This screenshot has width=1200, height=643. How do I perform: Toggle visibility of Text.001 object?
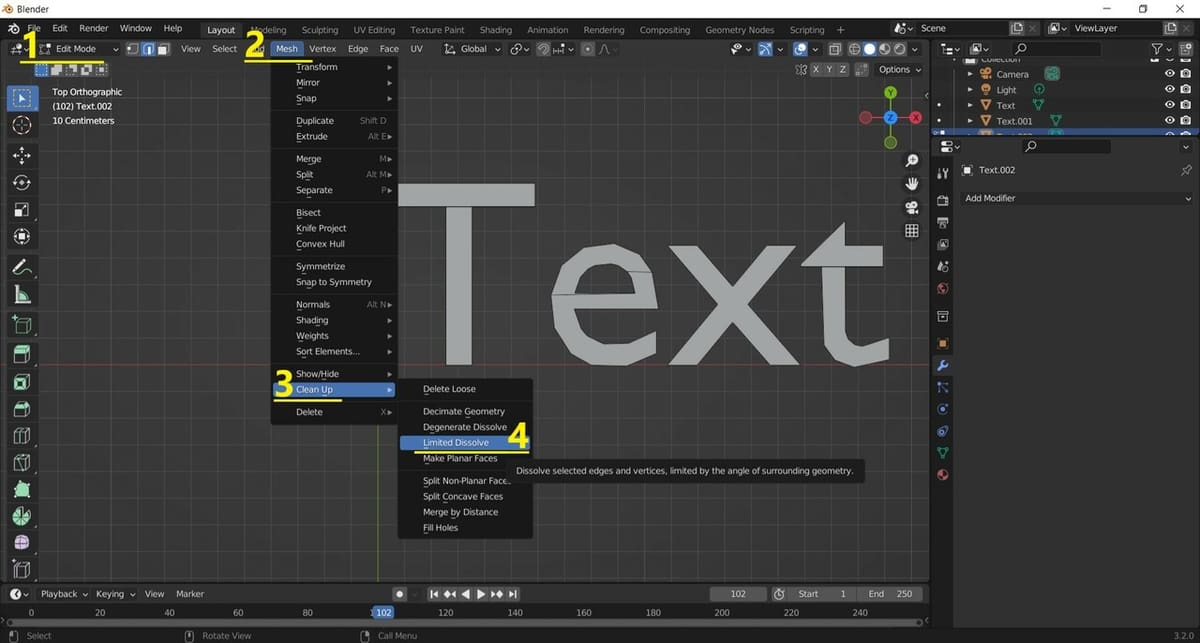1169,121
